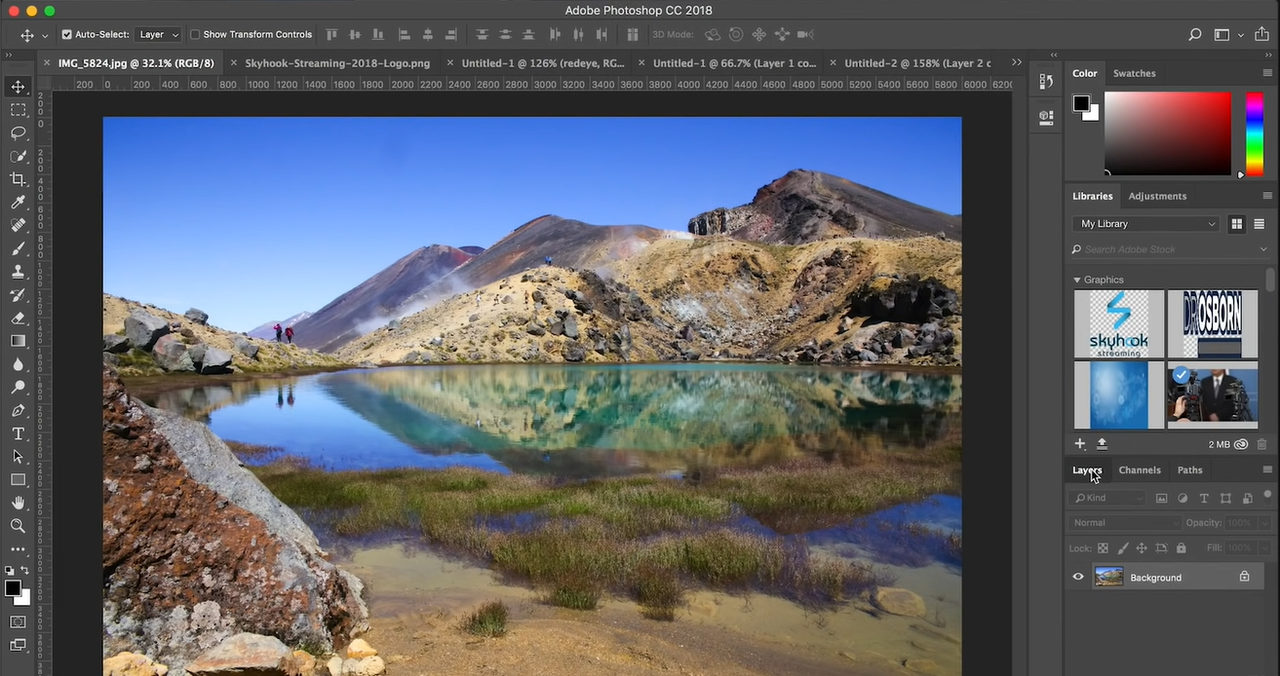This screenshot has width=1280, height=676.
Task: Click the Creative Cloud sync icon
Action: click(x=1241, y=444)
